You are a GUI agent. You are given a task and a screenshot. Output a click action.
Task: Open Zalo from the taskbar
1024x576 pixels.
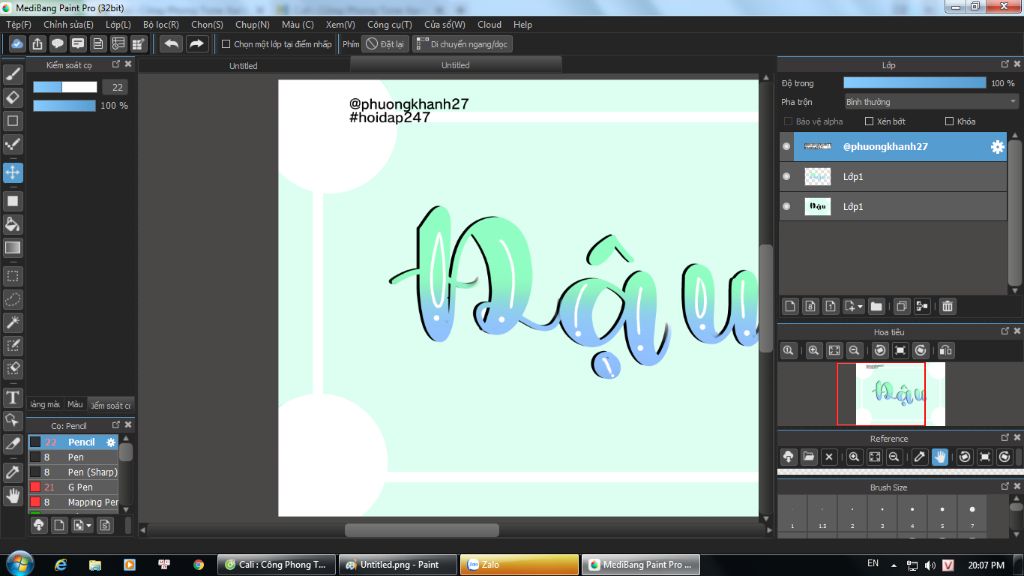pyautogui.click(x=519, y=564)
